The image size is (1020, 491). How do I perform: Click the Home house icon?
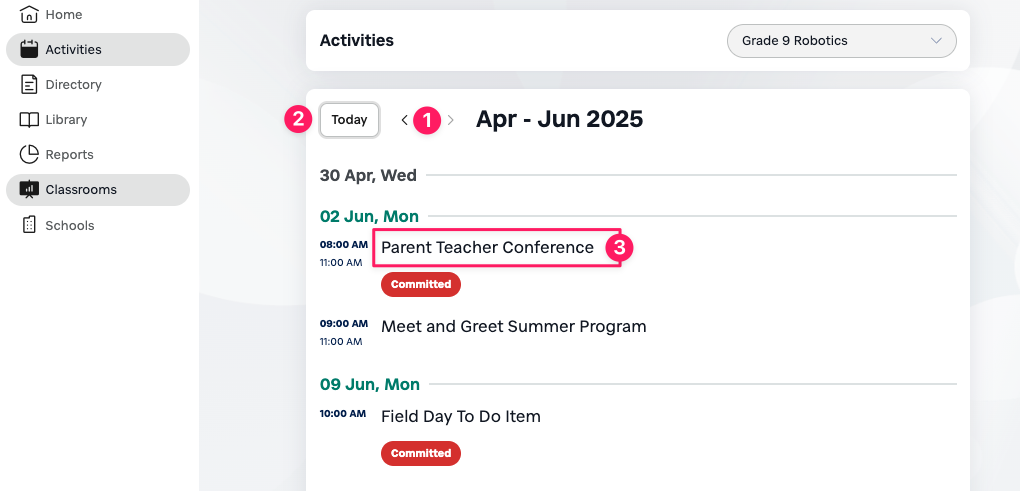click(29, 14)
